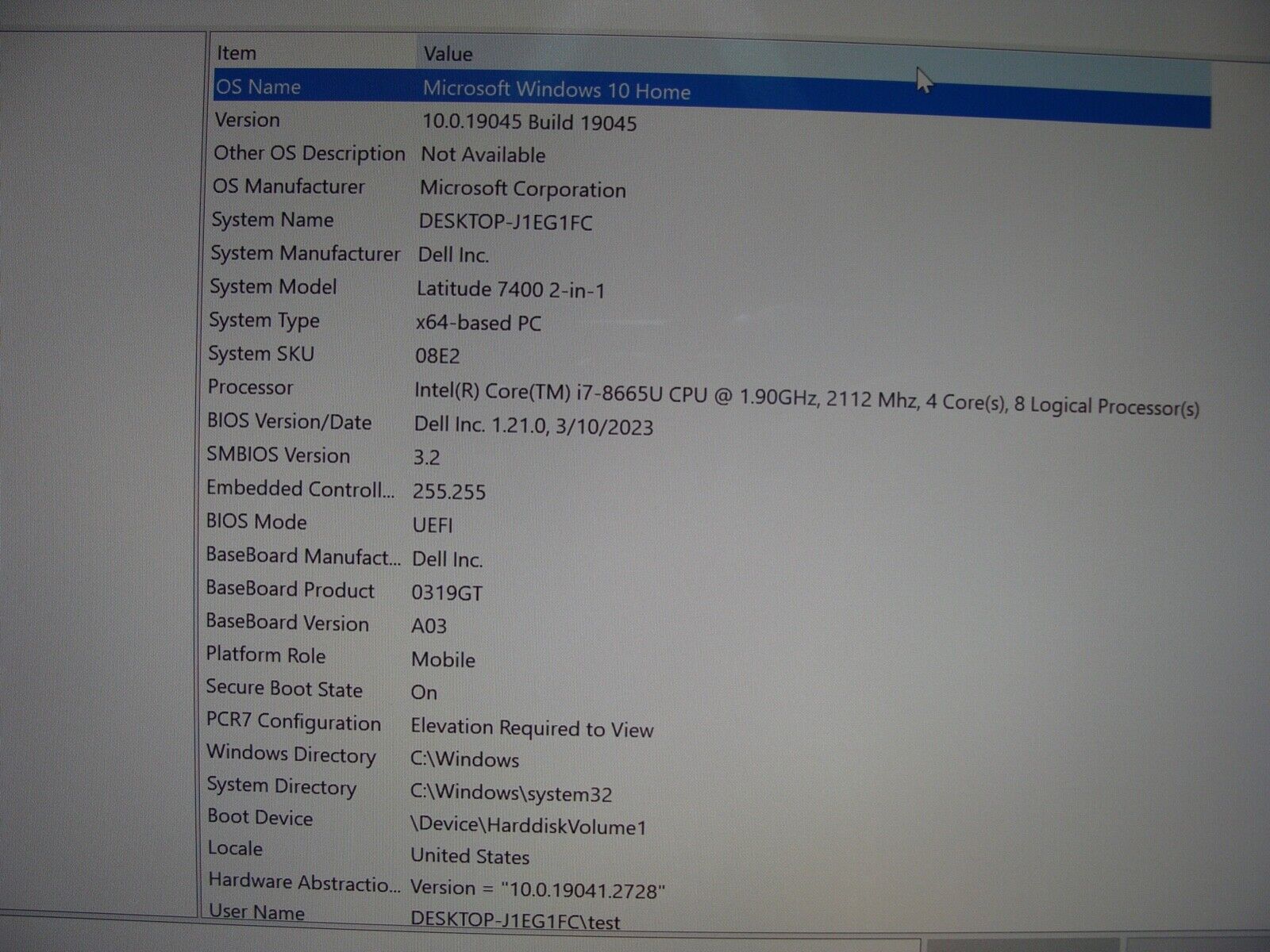Viewport: 1270px width, 952px height.
Task: Click the 255.255 value
Action: pyautogui.click(x=449, y=492)
